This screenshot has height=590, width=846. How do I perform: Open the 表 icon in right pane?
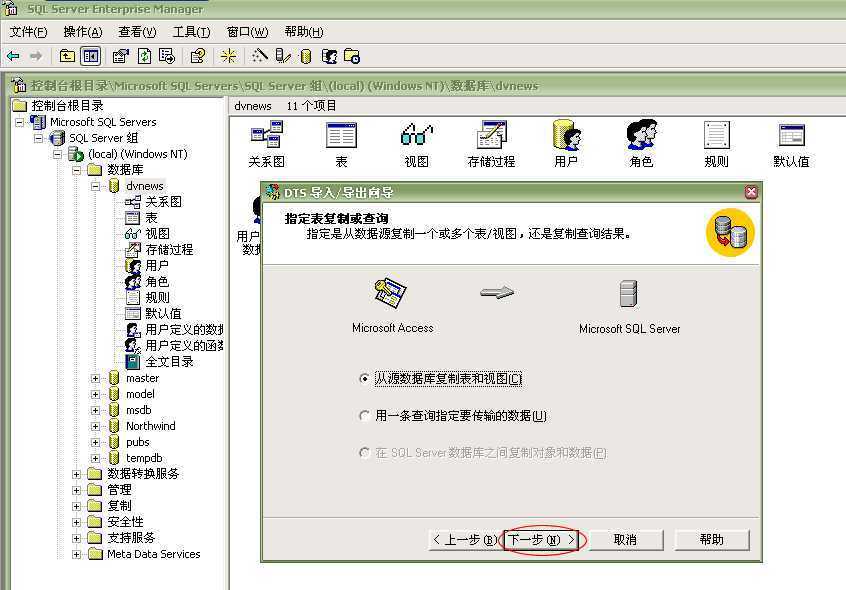tap(342, 144)
